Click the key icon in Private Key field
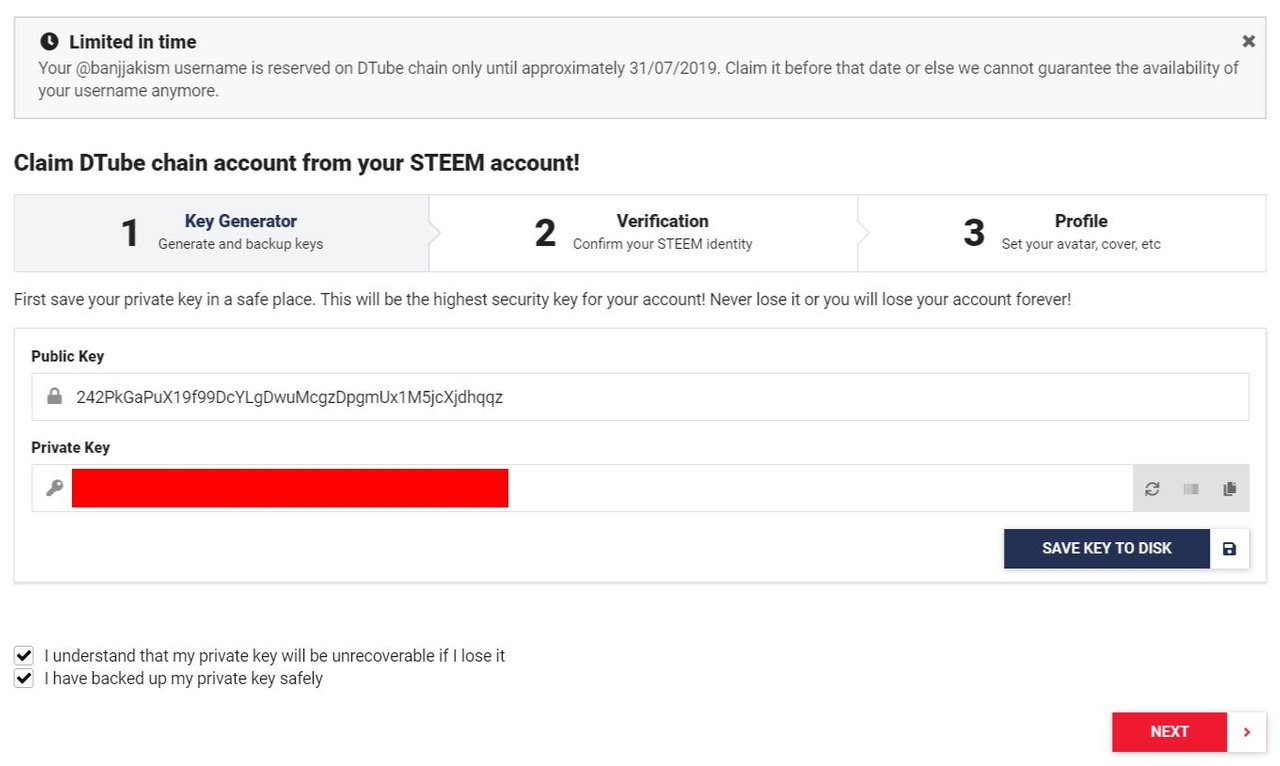This screenshot has height=766, width=1280. 55,488
